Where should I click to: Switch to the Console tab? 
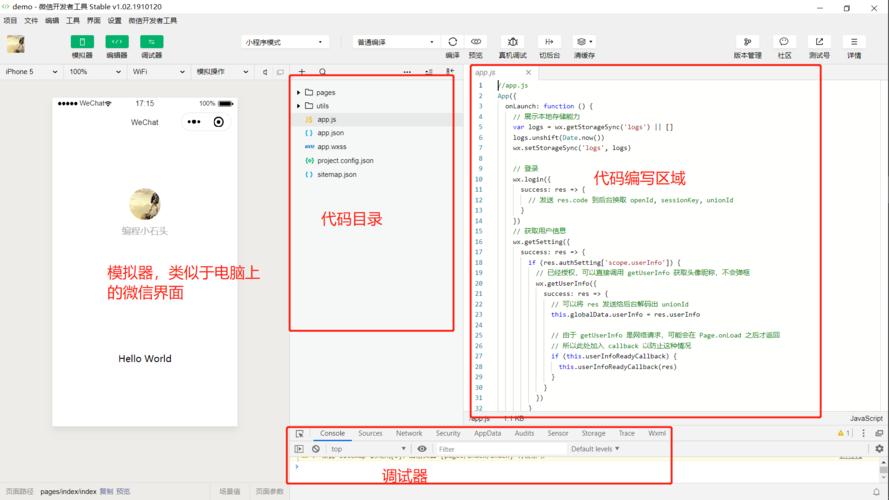[x=332, y=433]
